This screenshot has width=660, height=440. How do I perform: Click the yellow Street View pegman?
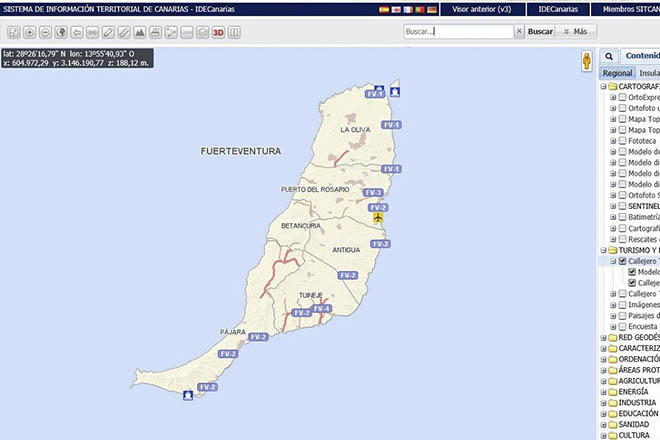tap(587, 61)
